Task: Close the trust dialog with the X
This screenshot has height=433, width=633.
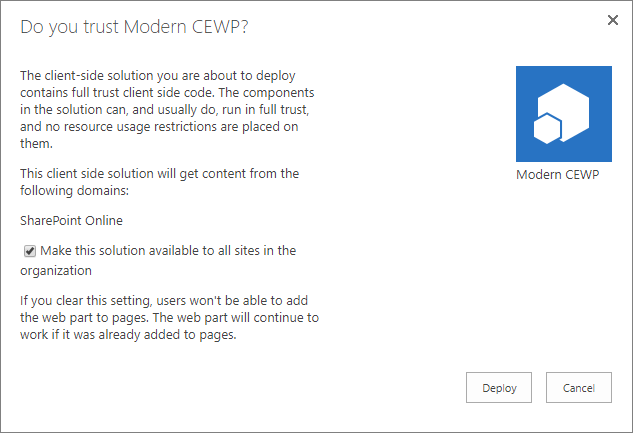Action: point(612,20)
